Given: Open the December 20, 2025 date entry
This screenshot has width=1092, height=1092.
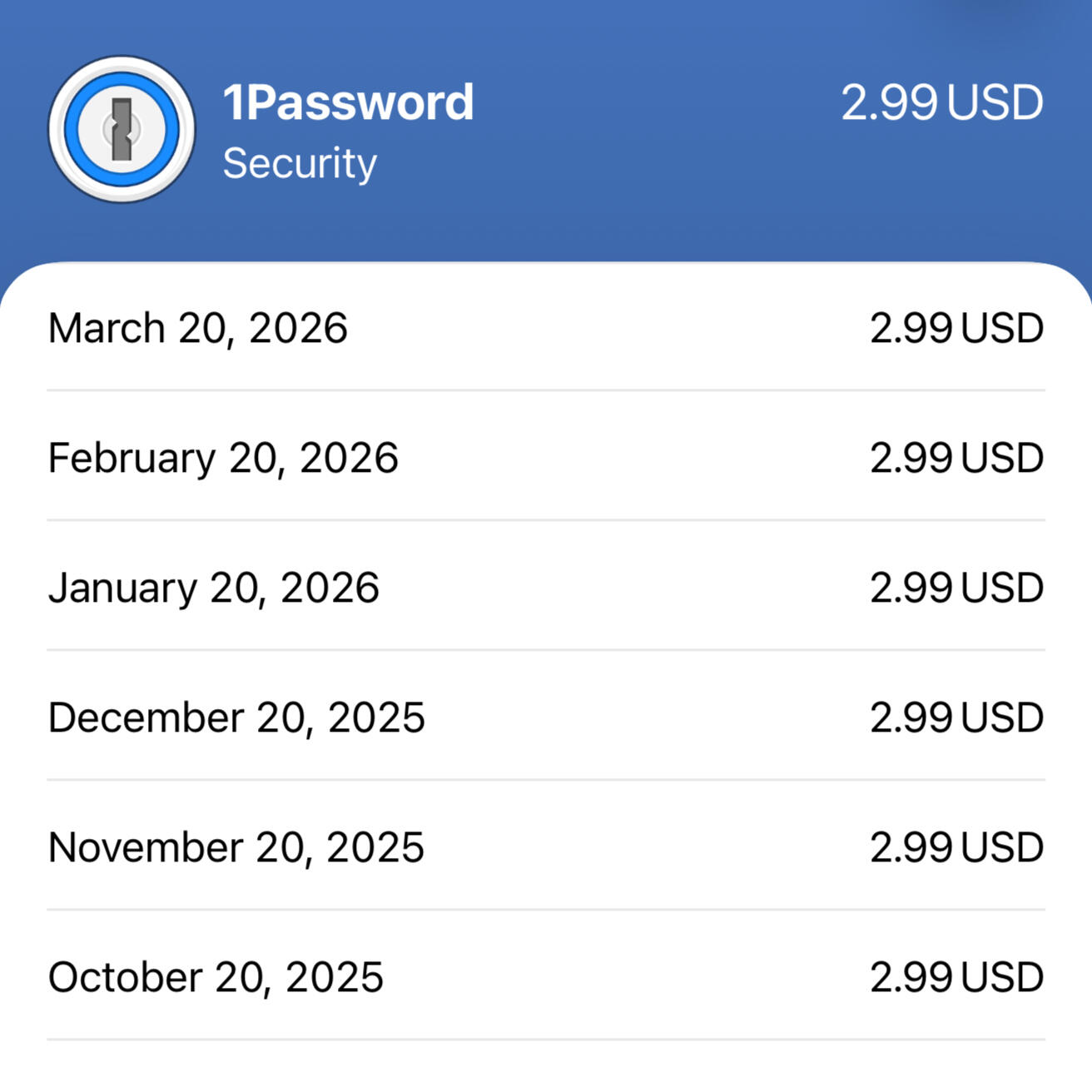Looking at the screenshot, I should tap(236, 717).
